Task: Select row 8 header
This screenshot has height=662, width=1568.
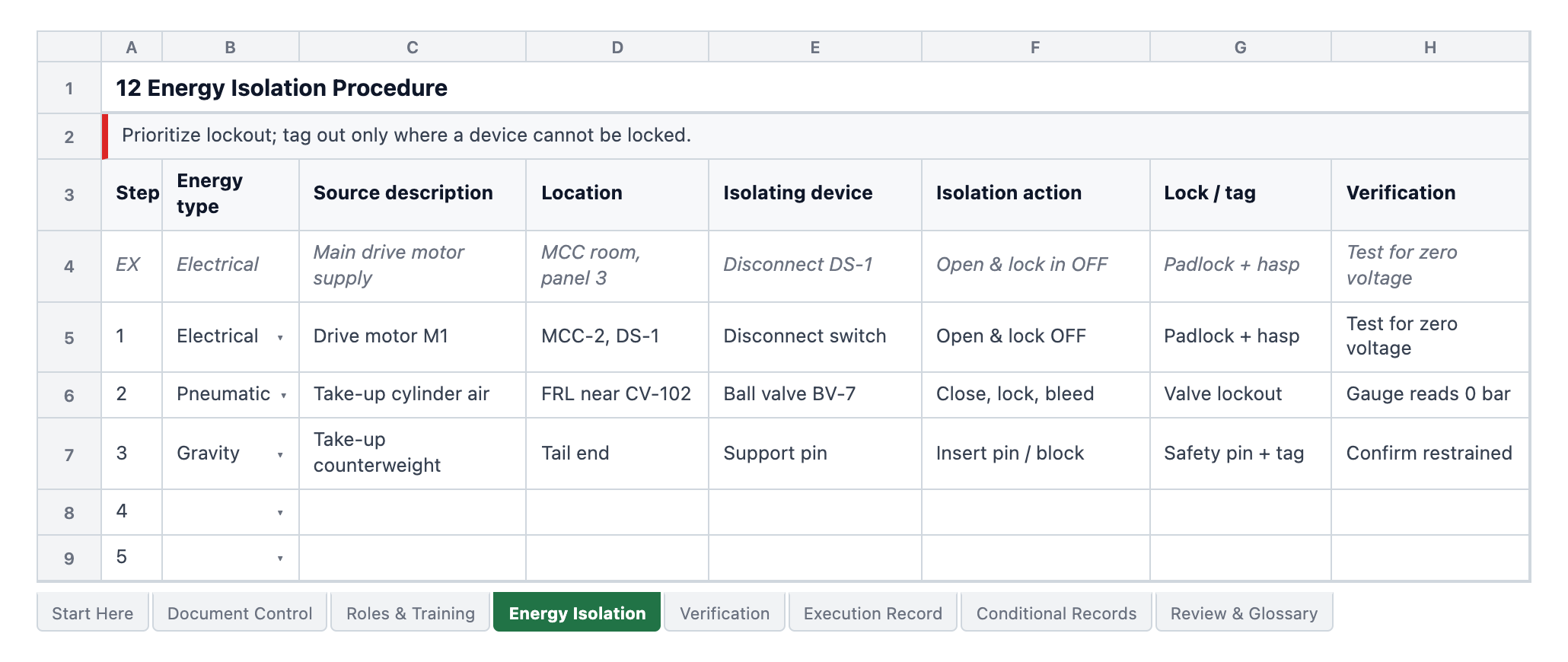Action: pos(69,513)
